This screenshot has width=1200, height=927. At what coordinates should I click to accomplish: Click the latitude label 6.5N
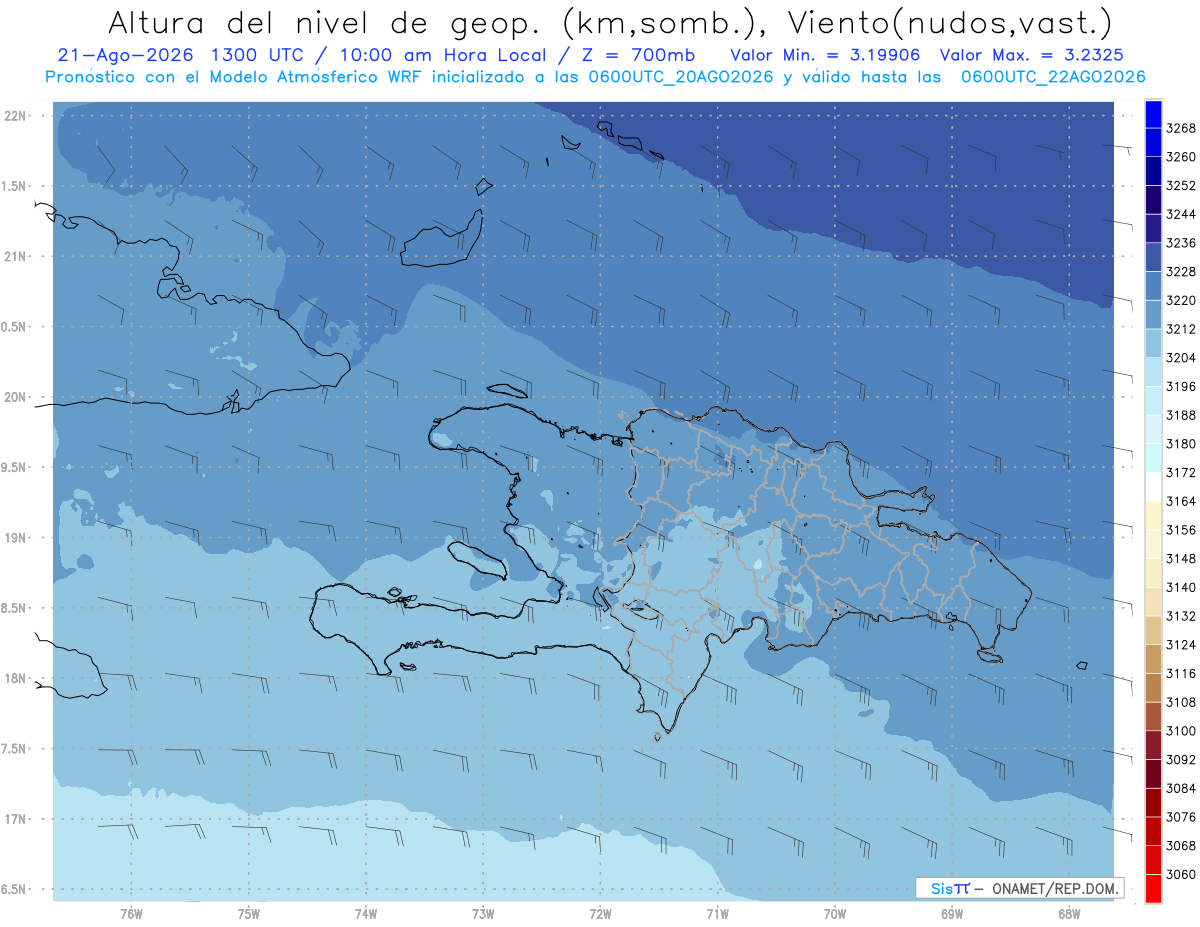point(15,890)
